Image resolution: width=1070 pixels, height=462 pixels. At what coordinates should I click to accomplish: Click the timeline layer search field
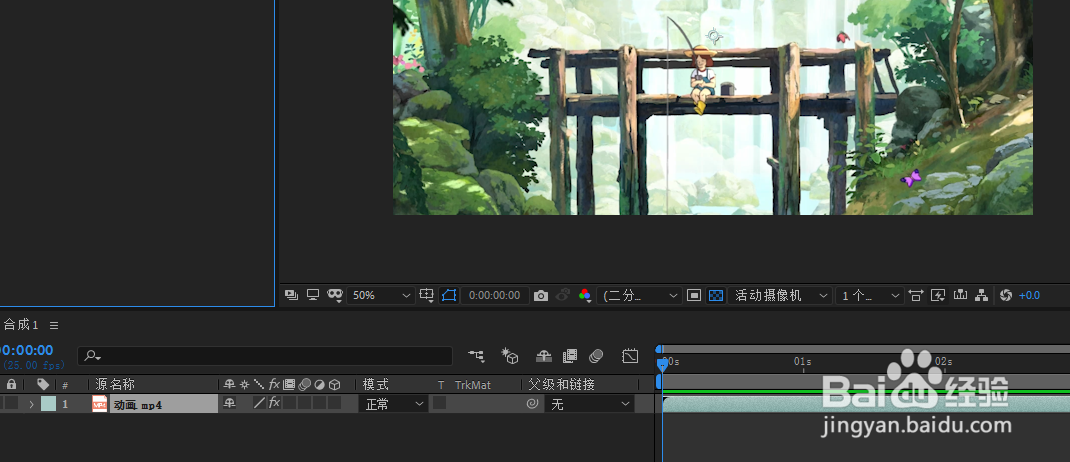(265, 356)
